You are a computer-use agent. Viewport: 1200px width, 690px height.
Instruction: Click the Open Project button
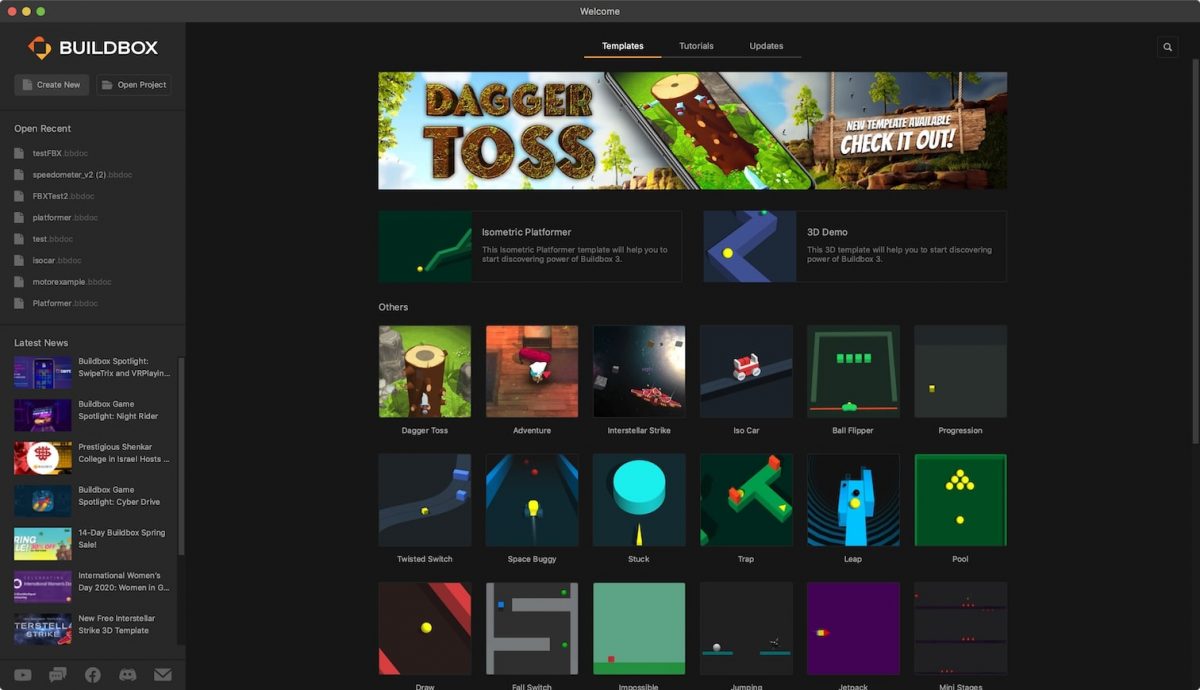134,84
